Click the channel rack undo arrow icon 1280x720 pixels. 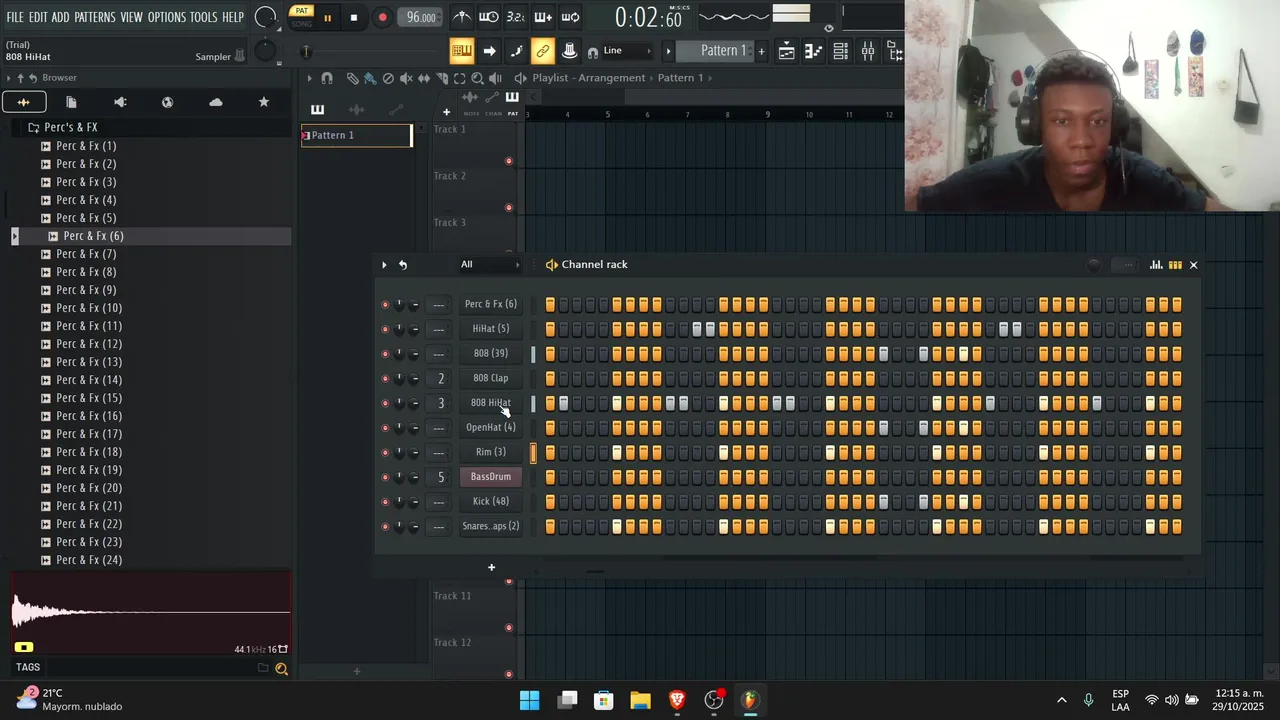(403, 265)
